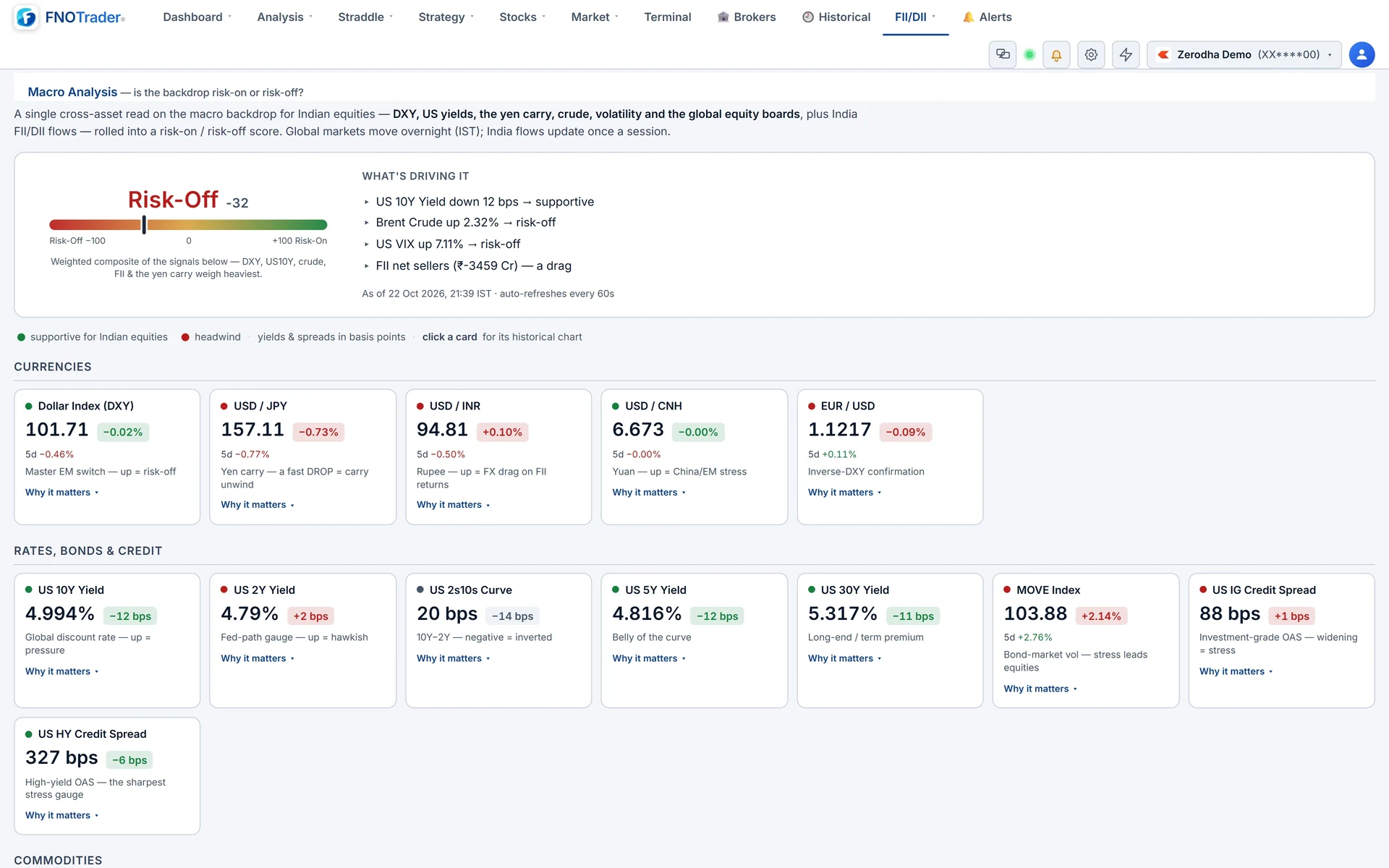Open the settings gear icon
Viewport: 1389px width, 868px height.
1091,55
